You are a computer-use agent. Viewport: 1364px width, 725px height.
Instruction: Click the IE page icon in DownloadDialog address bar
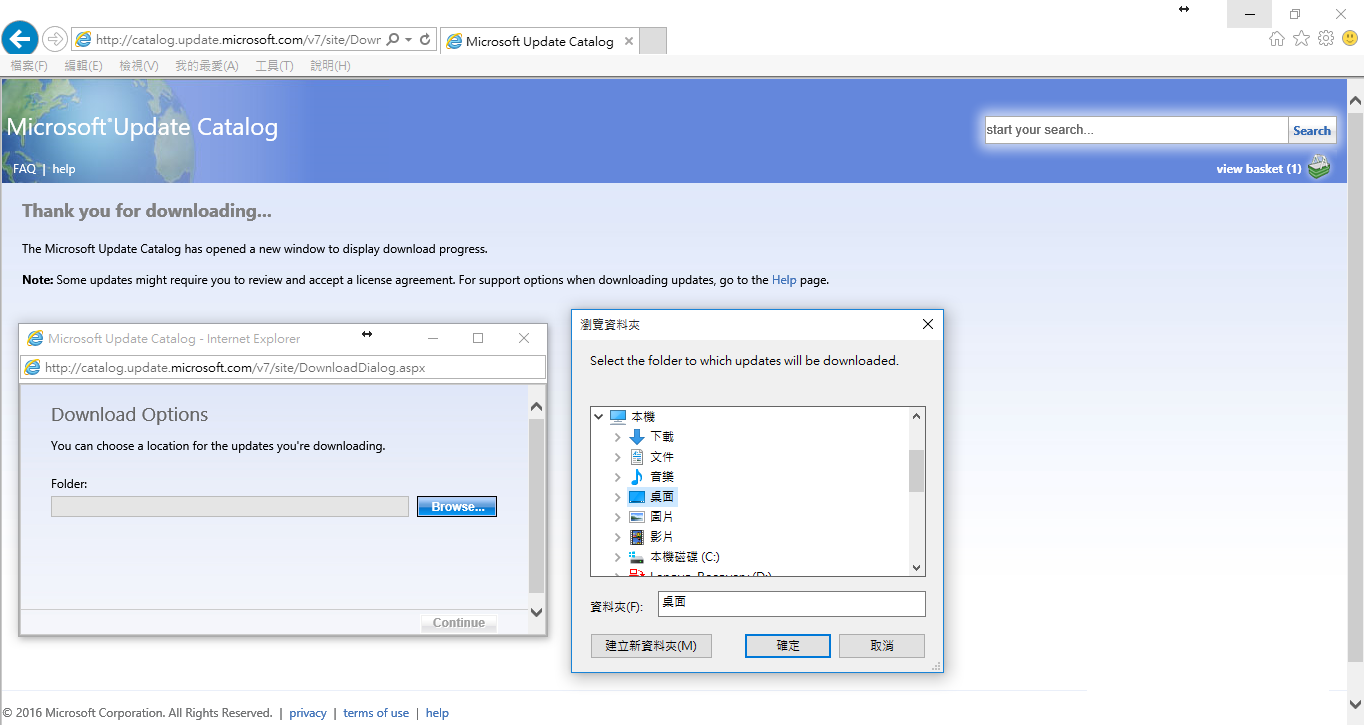click(x=32, y=367)
